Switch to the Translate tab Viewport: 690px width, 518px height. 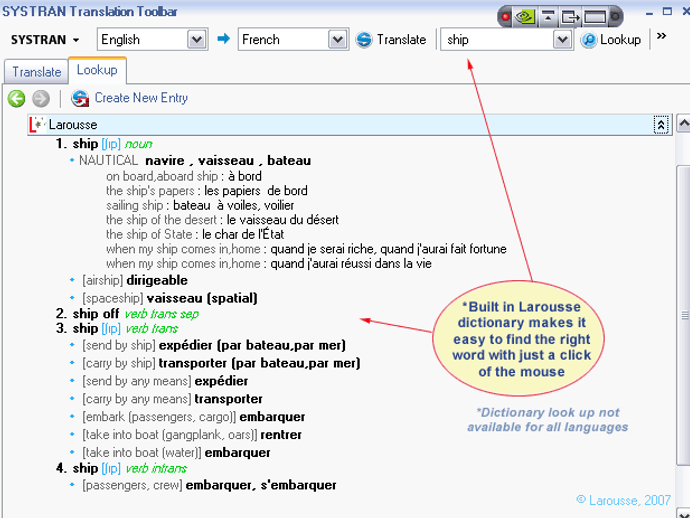point(37,72)
